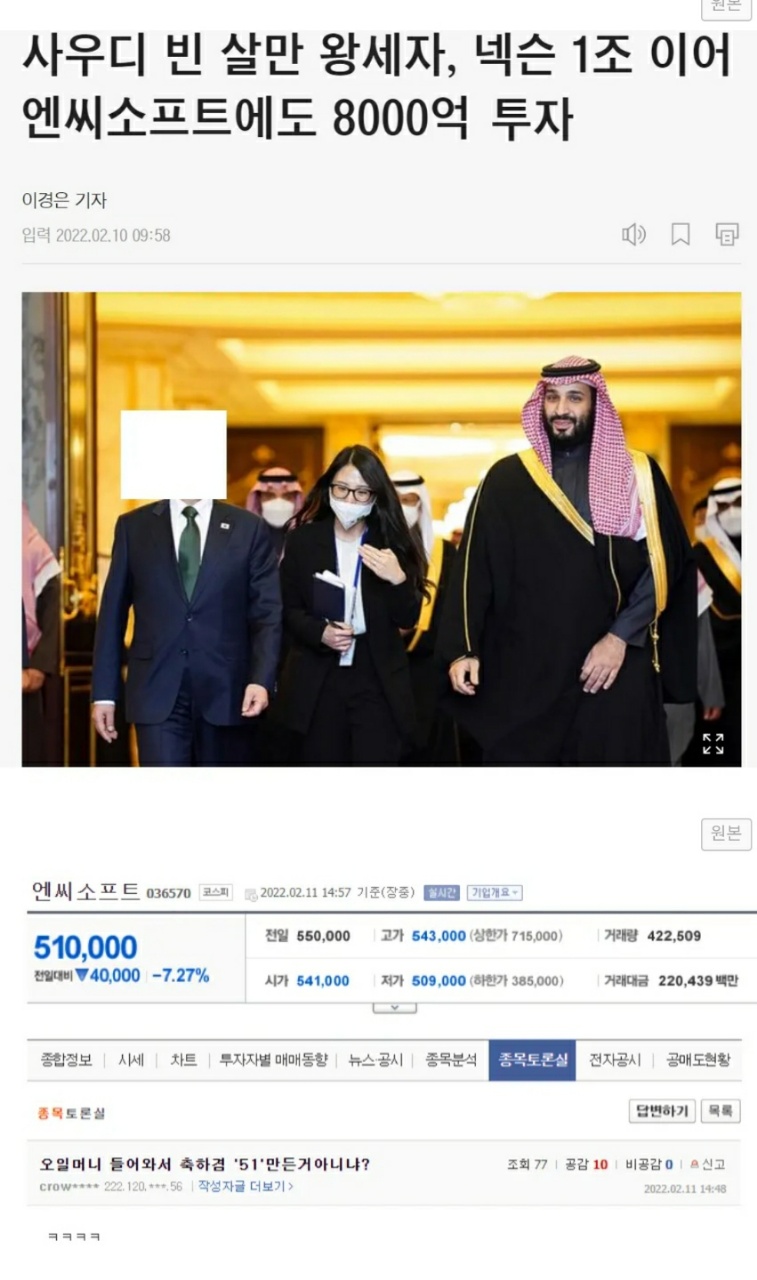The image size is (757, 1280).
Task: Click the 답변하기 button
Action: point(661,1111)
